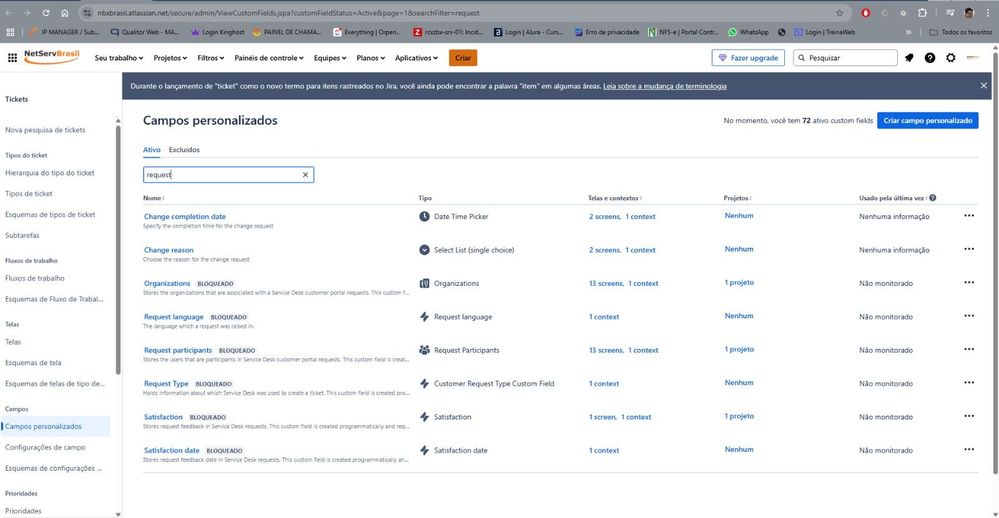Viewport: 999px width, 518px height.
Task: Open the browser extensions puzzle icon
Action: (922, 13)
